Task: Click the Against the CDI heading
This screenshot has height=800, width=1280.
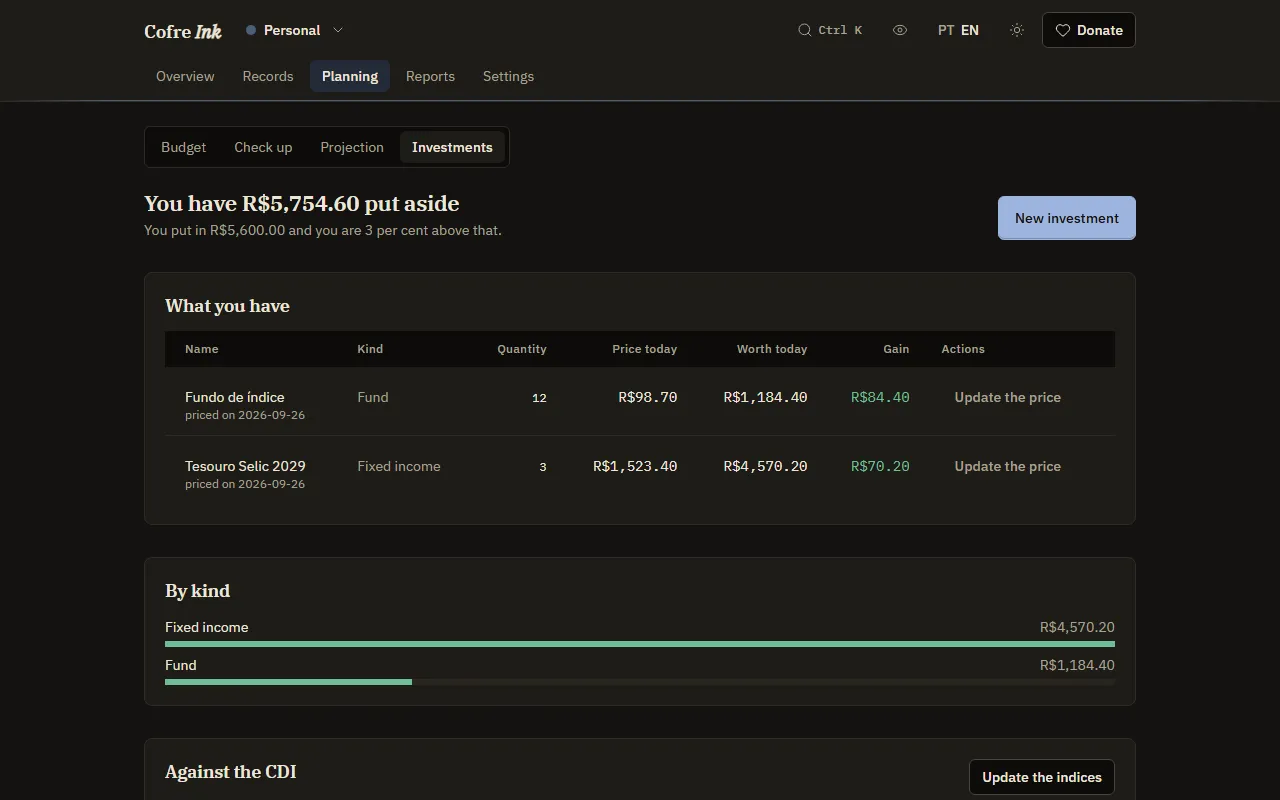Action: click(230, 772)
